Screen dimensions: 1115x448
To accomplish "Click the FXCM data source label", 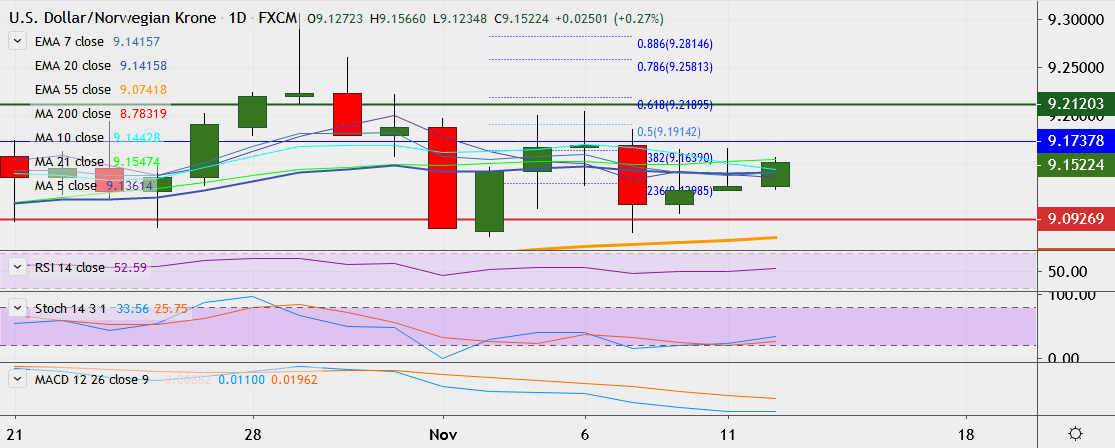I will [x=275, y=19].
